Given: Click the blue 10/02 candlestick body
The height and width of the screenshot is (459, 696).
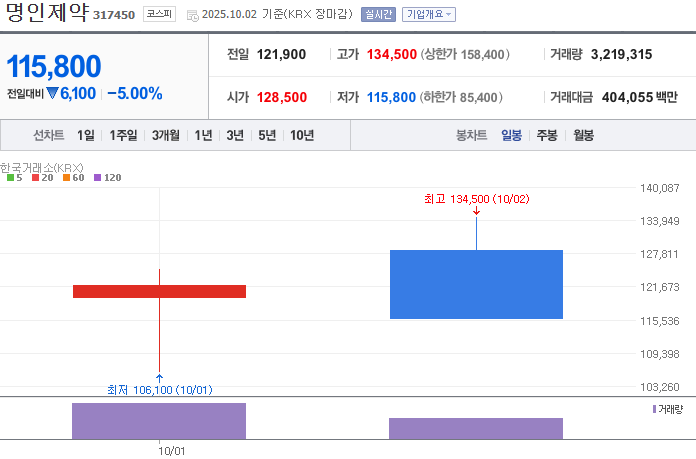Looking at the screenshot, I should pos(476,285).
